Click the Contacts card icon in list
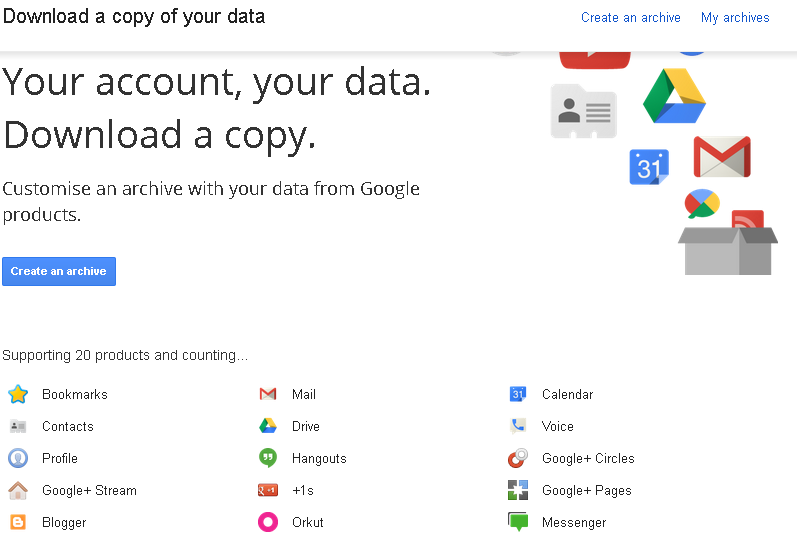The height and width of the screenshot is (541, 811). (x=18, y=426)
